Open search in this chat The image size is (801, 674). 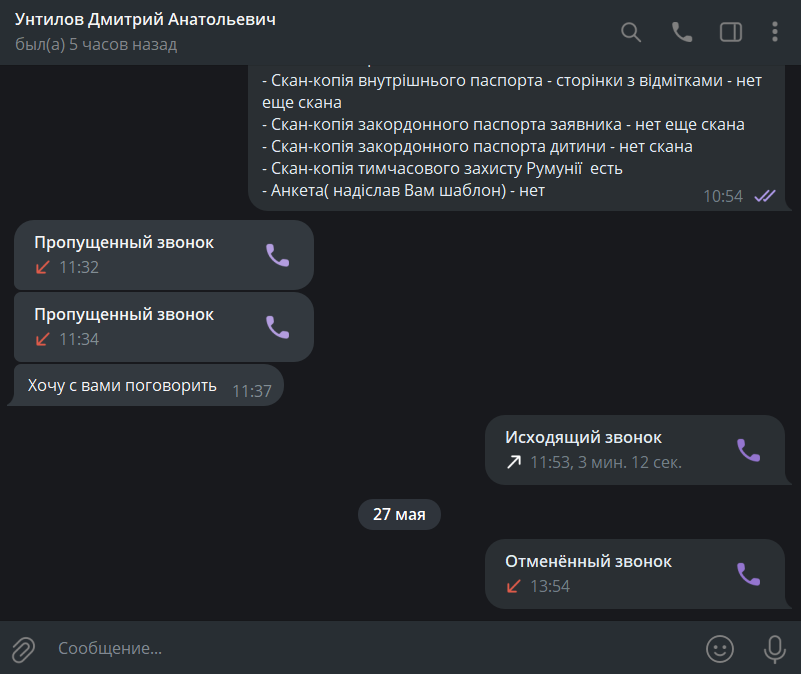pyautogui.click(x=631, y=32)
